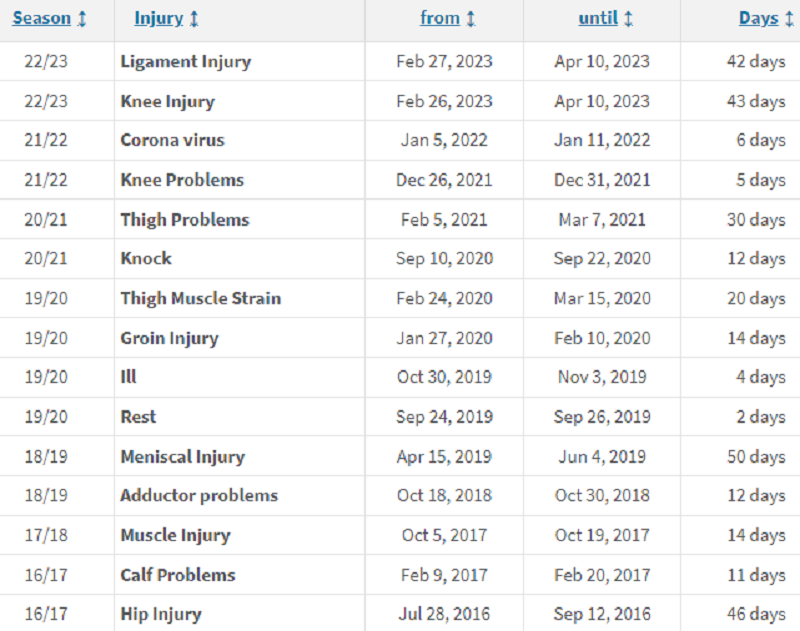
Task: Select the Hip Injury row
Action: click(161, 614)
